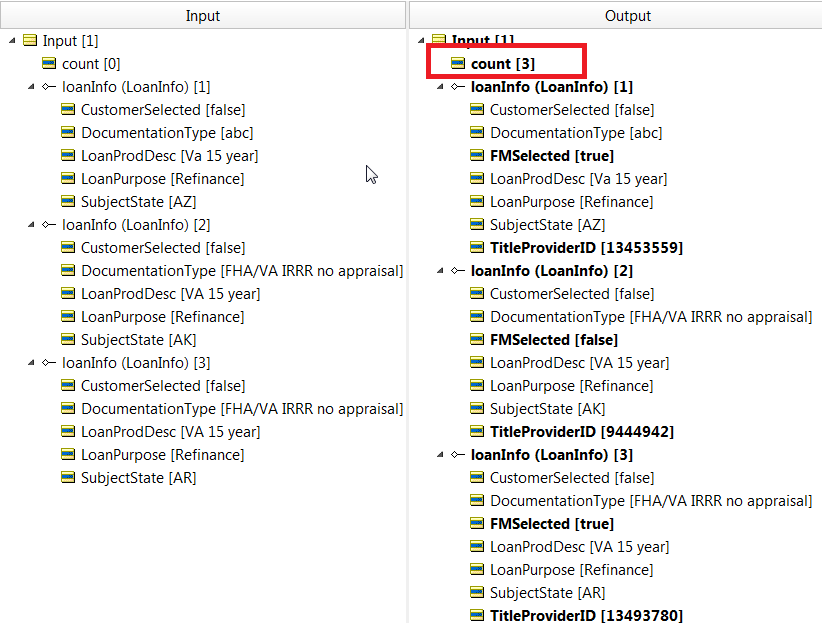Click the icon beside TitleProviderID [13493780]
This screenshot has width=822, height=628.
pyautogui.click(x=477, y=615)
